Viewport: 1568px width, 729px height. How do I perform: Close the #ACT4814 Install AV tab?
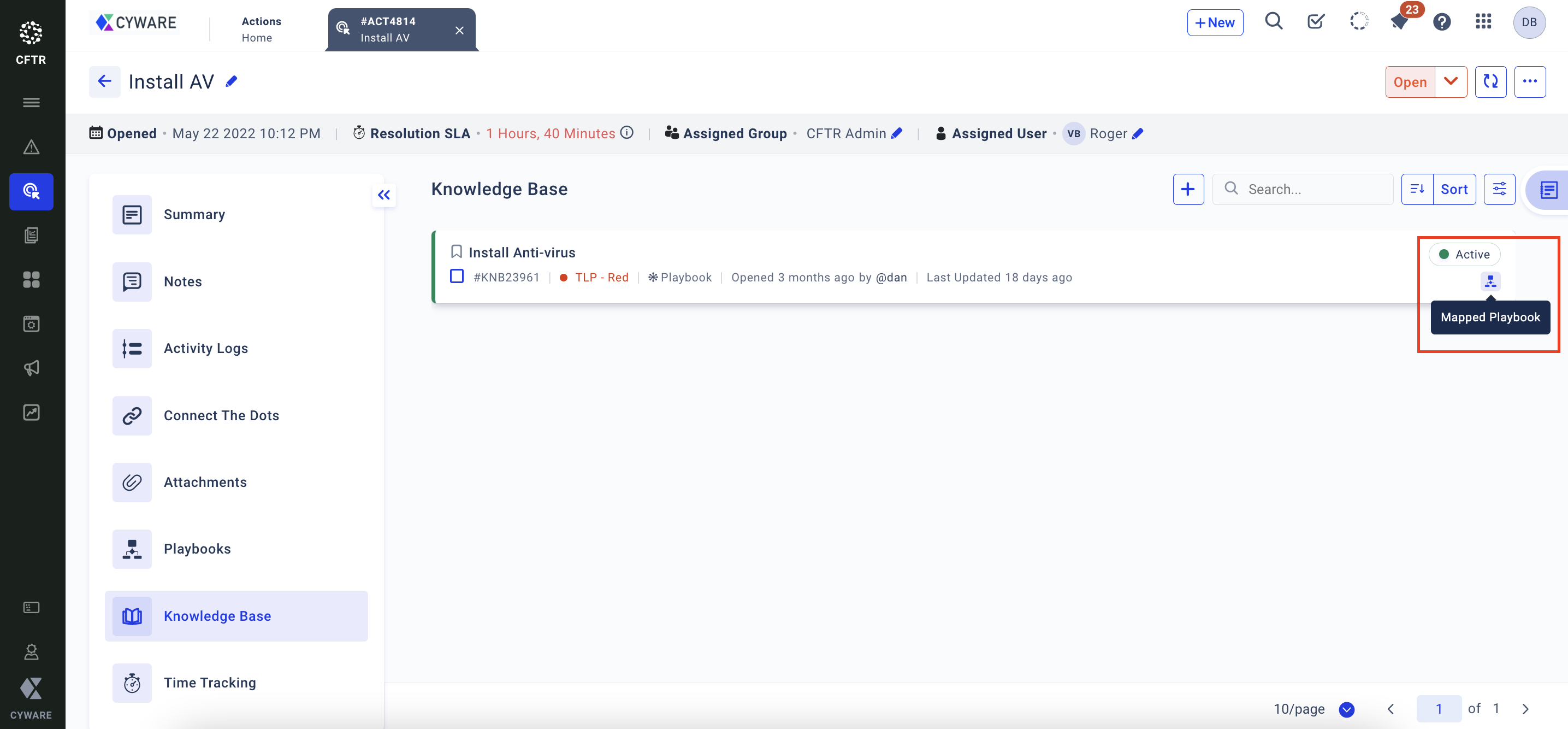(459, 30)
